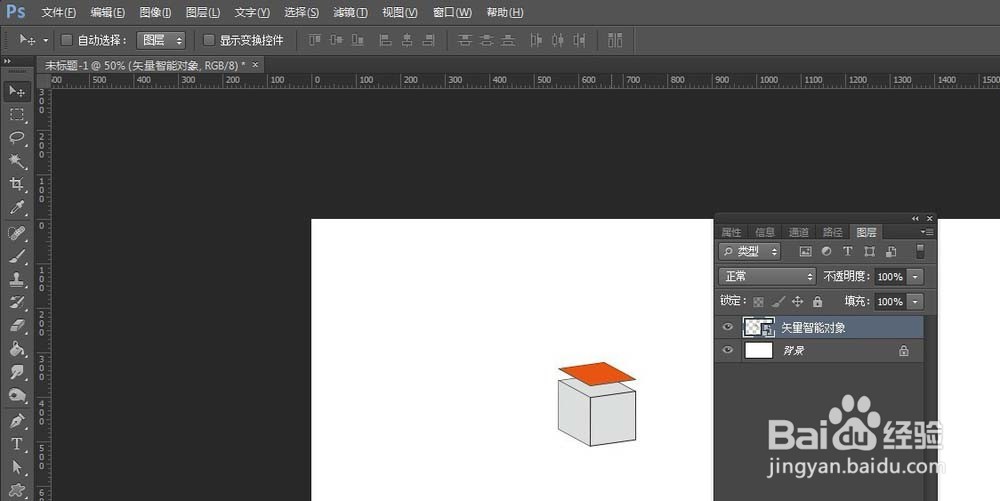Toggle filter for shape layers
Image resolution: width=1000 pixels, height=501 pixels.
click(869, 251)
